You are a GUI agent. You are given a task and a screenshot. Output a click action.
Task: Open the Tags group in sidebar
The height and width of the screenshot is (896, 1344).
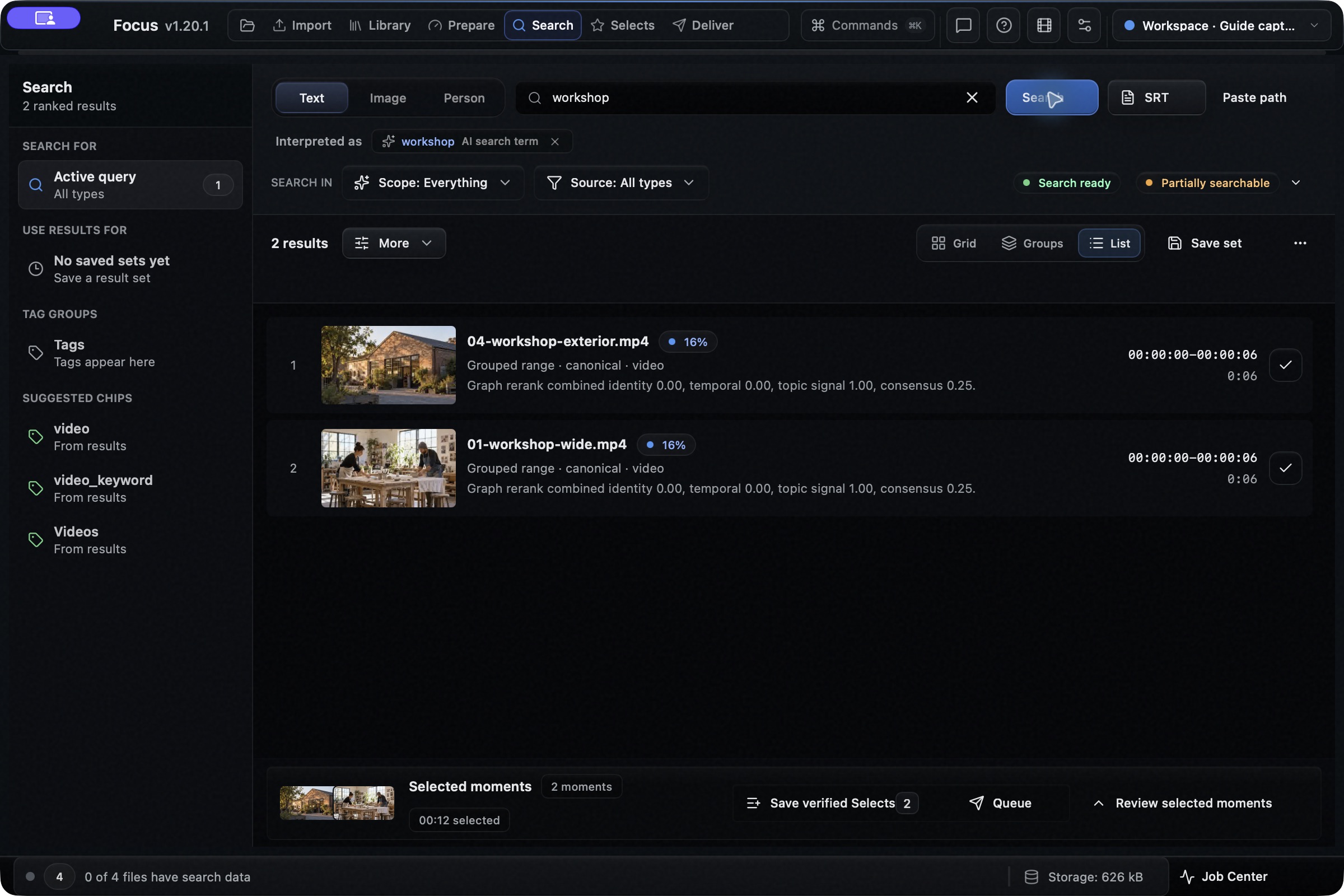point(131,353)
